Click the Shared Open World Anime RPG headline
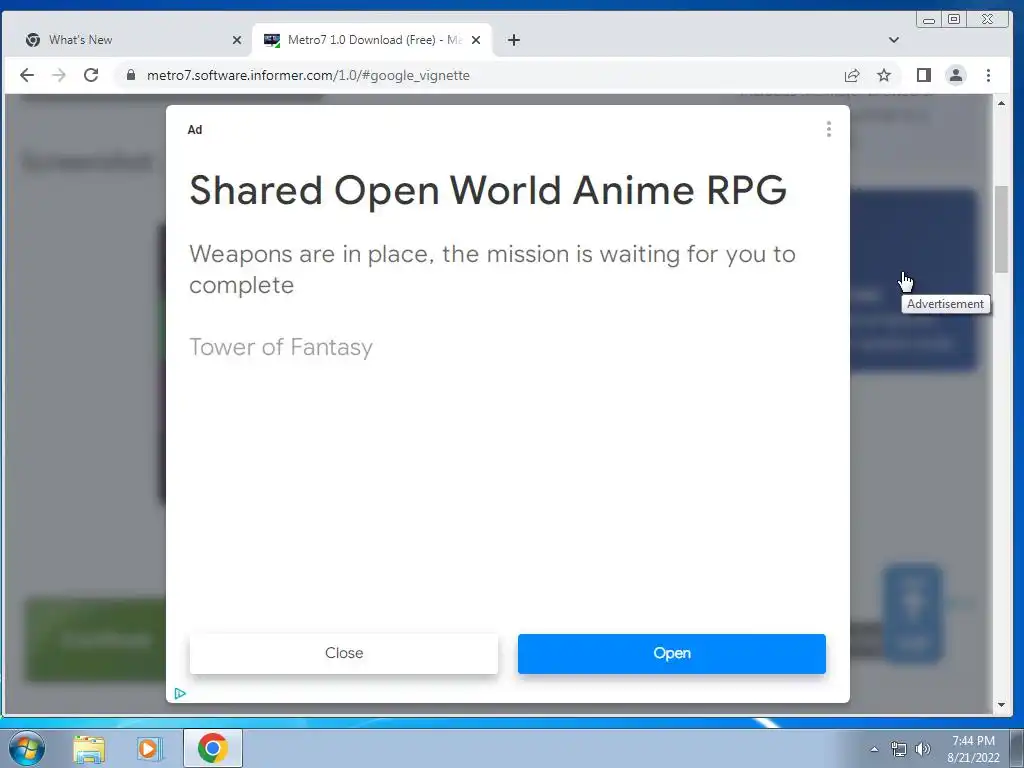 [488, 191]
